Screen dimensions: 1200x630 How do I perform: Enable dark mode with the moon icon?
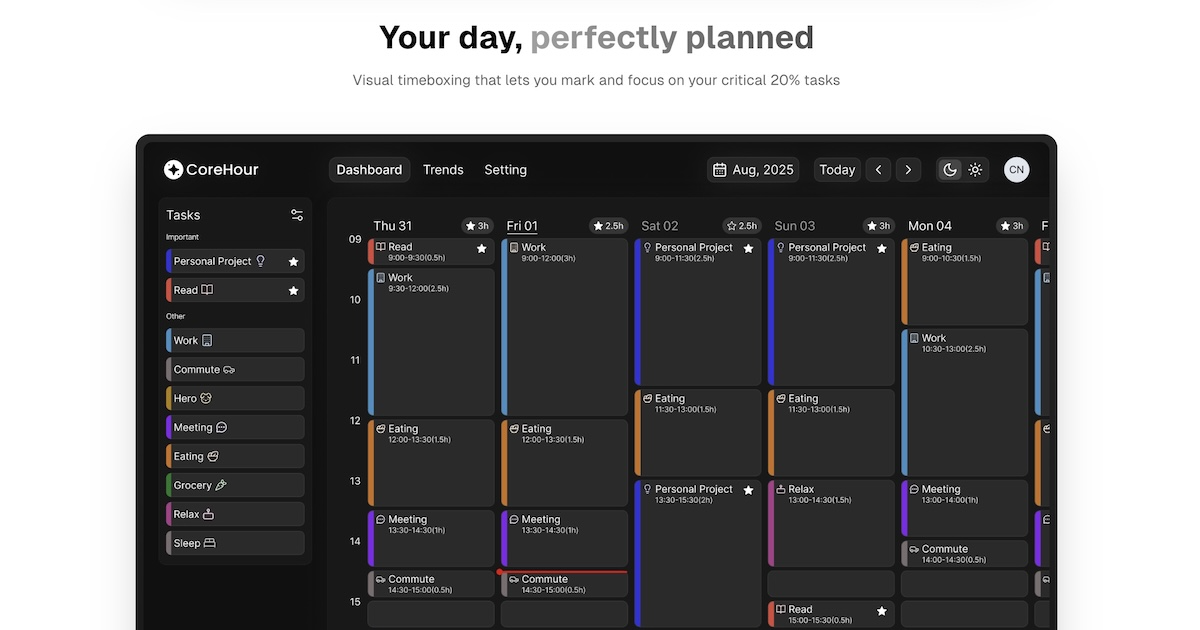[949, 169]
